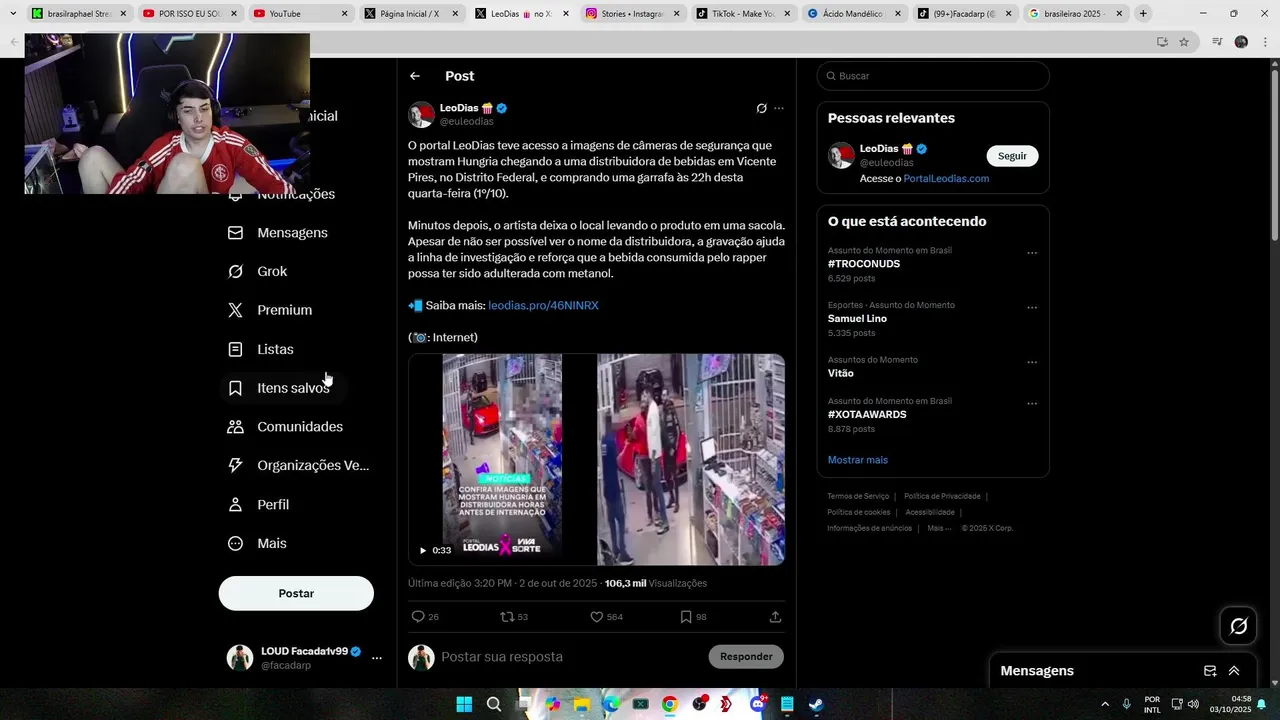Open the tab search dropdown arrow

pyautogui.click(x=12, y=14)
